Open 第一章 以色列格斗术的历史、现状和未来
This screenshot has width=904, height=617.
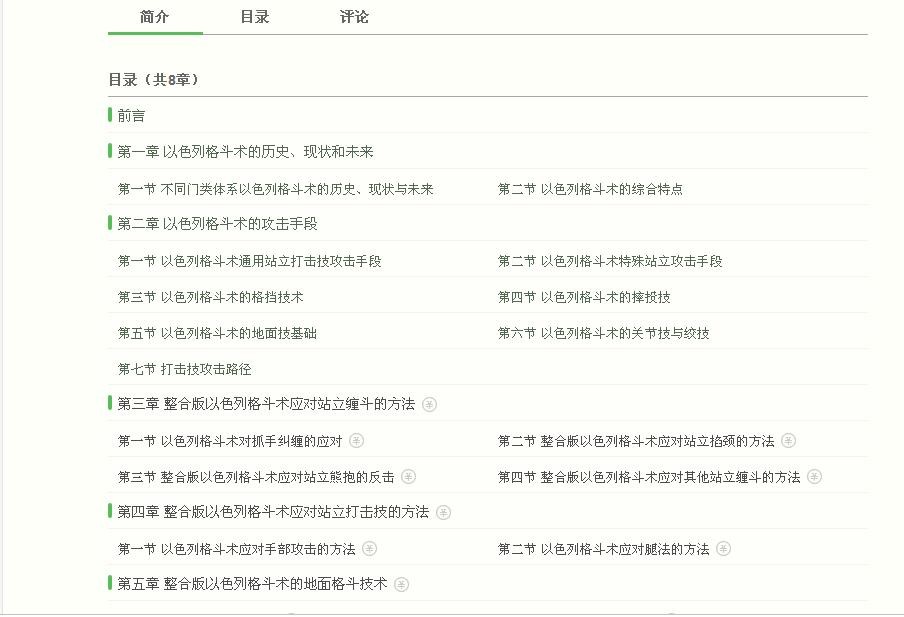tap(245, 152)
